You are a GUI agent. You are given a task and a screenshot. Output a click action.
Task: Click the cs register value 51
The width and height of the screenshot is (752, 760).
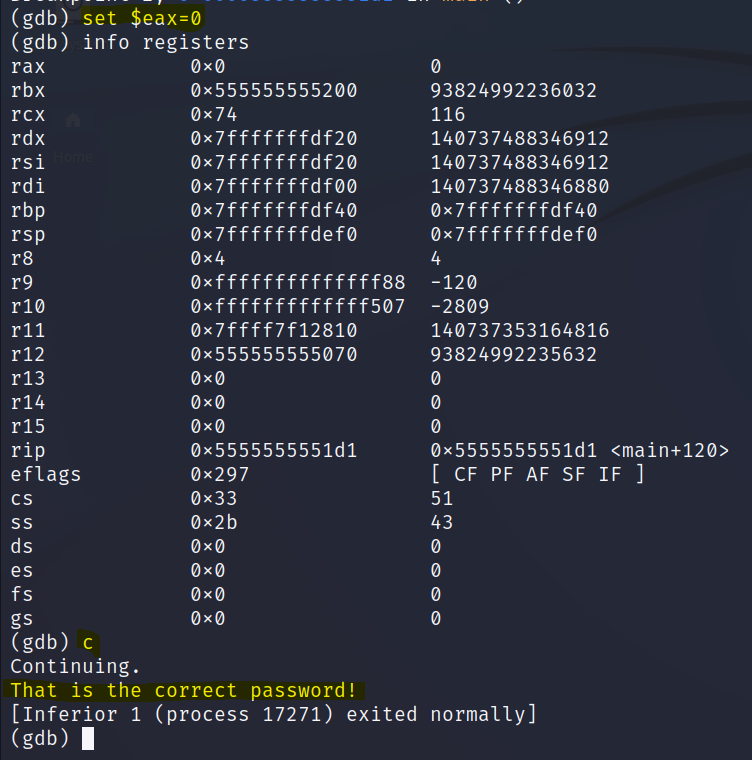(x=442, y=498)
